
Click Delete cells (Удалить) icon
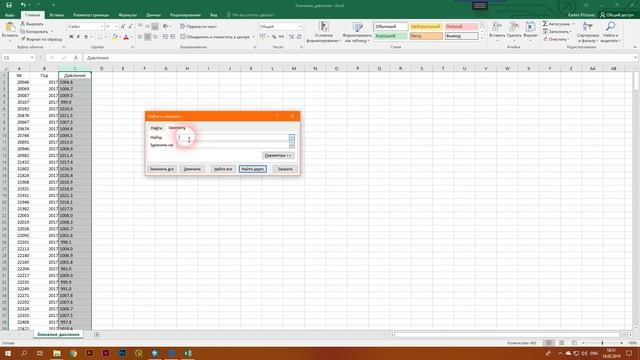(x=514, y=27)
